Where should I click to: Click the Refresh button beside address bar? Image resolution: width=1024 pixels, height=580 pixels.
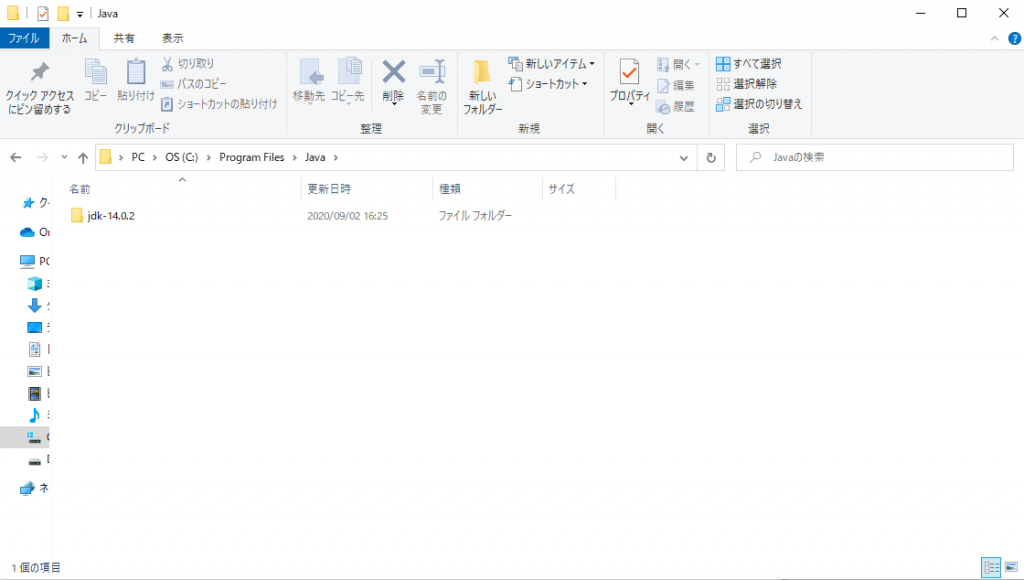tap(711, 158)
